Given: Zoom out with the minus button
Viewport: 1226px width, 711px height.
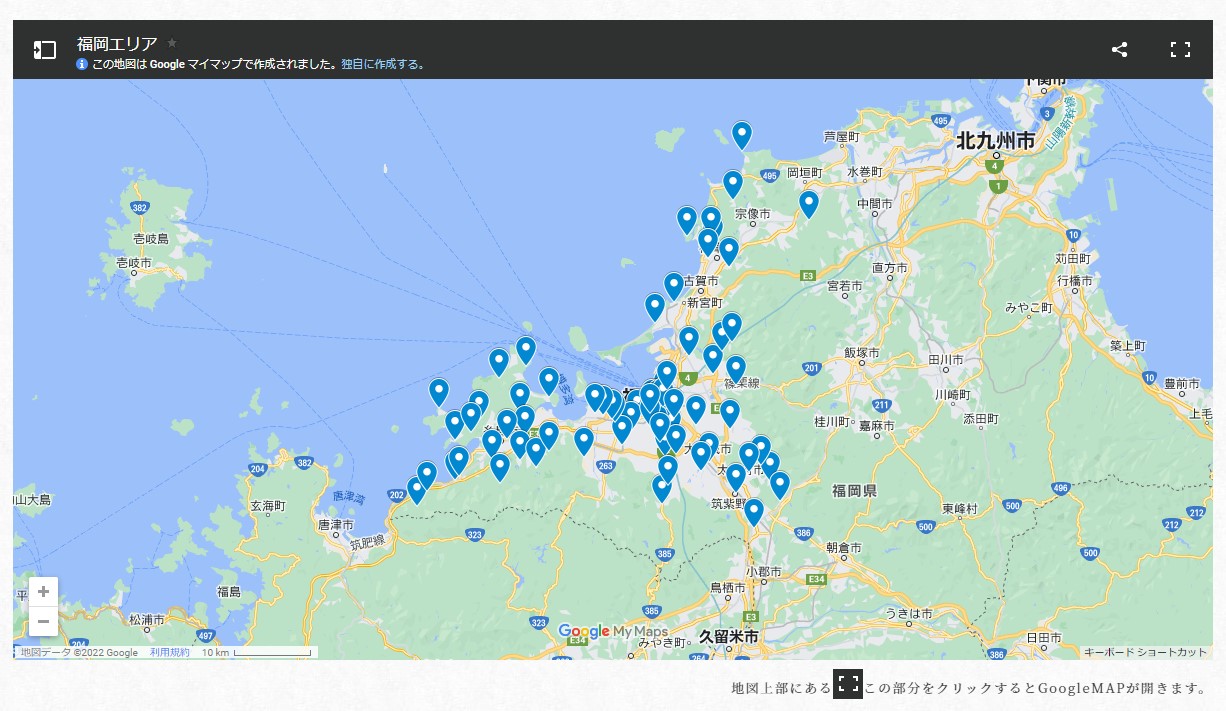Looking at the screenshot, I should click(43, 621).
